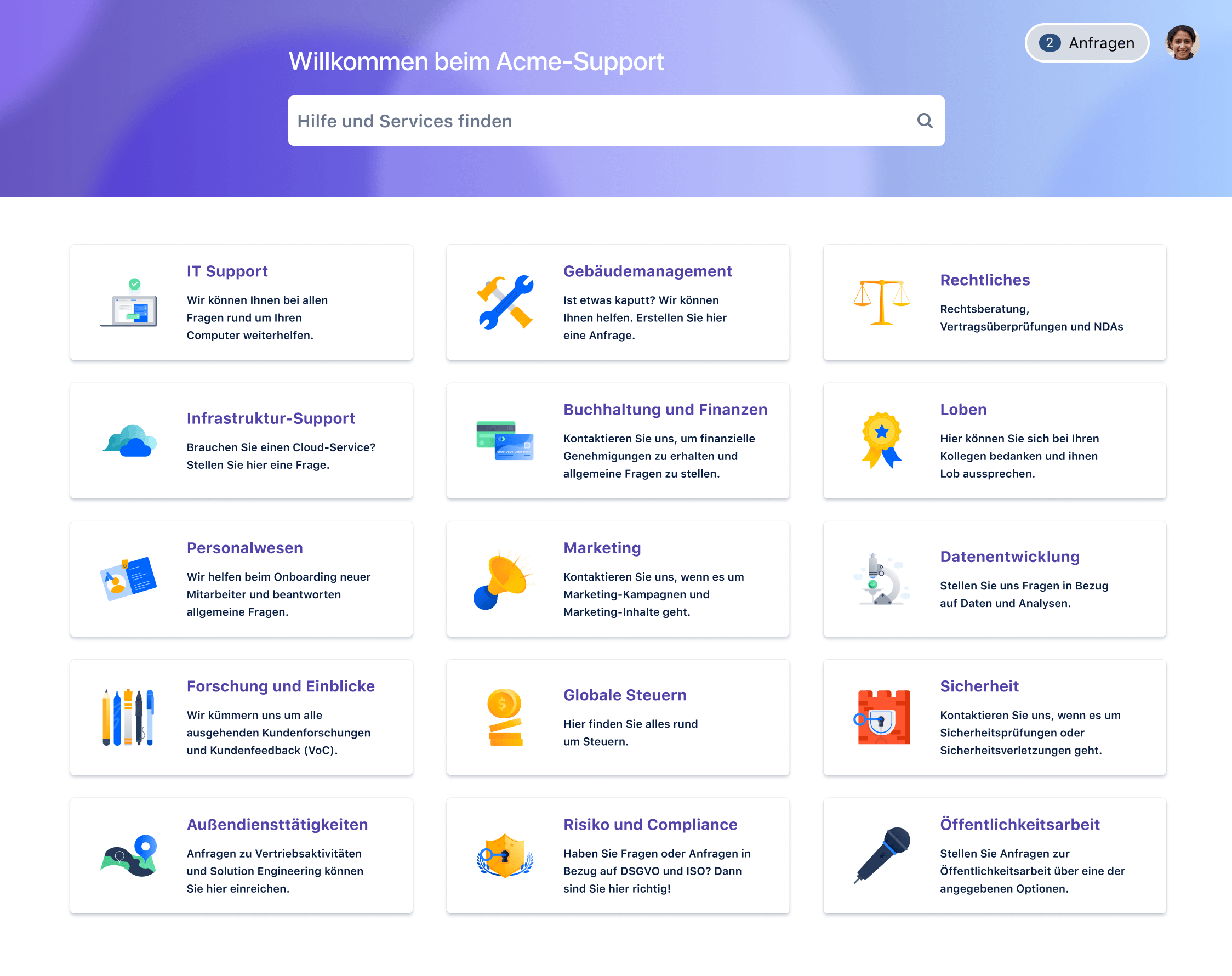Open the user profile avatar
The width and height of the screenshot is (1232, 976).
[1182, 43]
